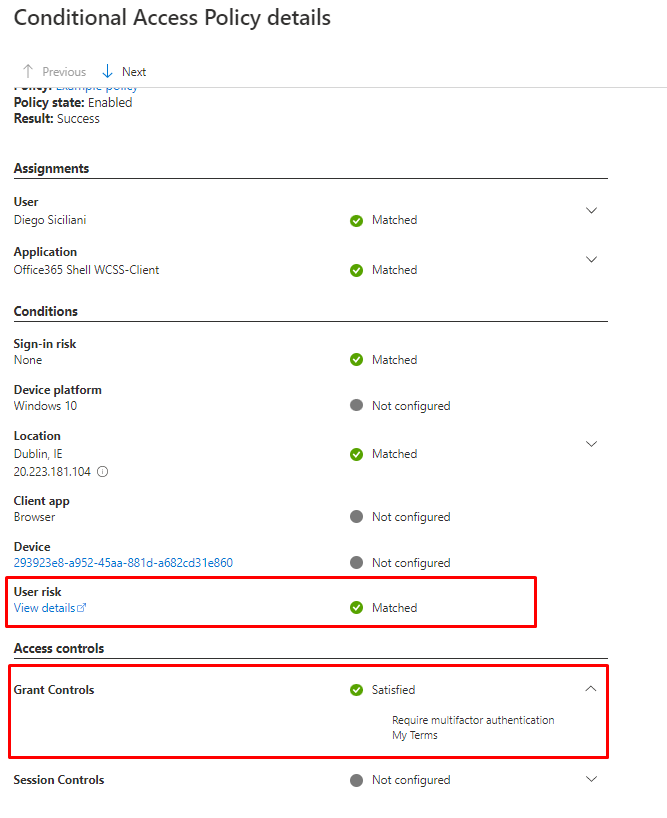
Task: Expand the User assignment row chevron
Action: tap(591, 210)
